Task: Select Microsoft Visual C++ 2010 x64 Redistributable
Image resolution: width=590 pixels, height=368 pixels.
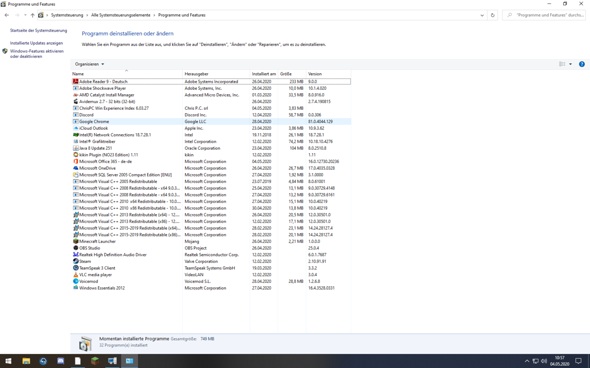Action: click(x=211, y=201)
